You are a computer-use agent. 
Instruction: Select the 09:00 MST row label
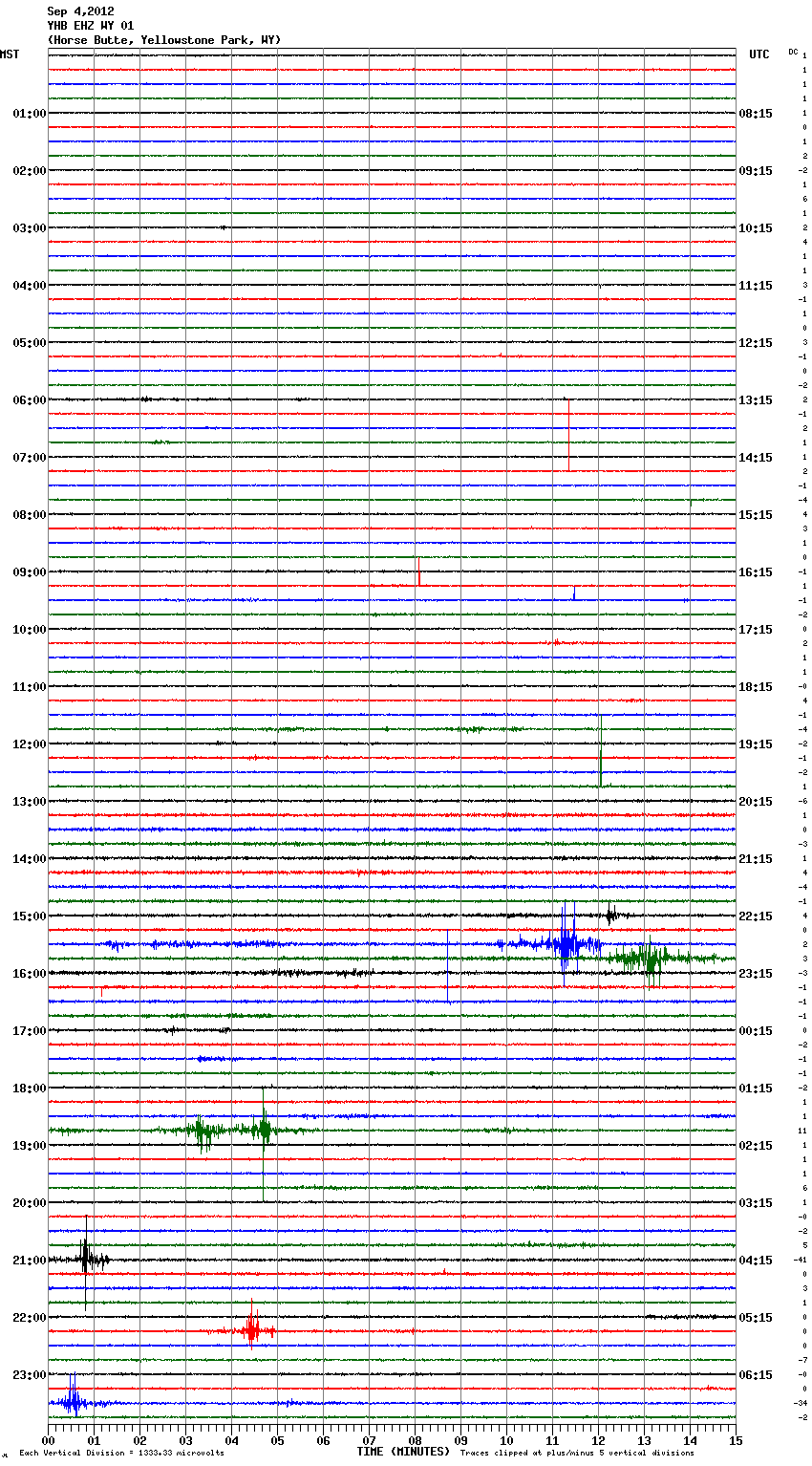30,572
